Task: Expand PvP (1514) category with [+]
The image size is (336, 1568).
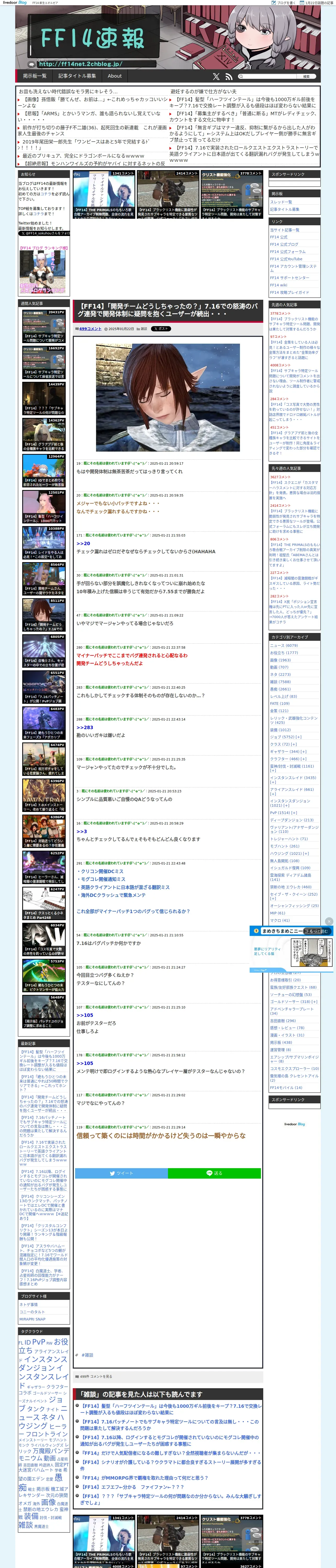Action: click(x=294, y=812)
